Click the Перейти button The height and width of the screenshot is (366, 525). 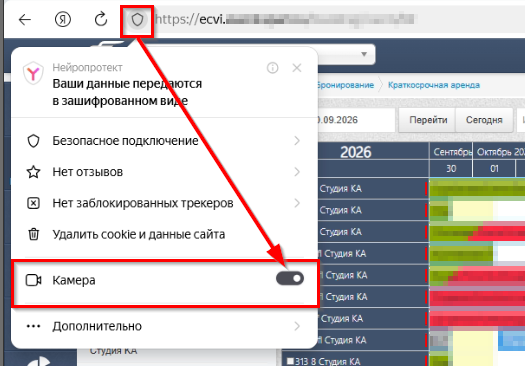tap(428, 120)
